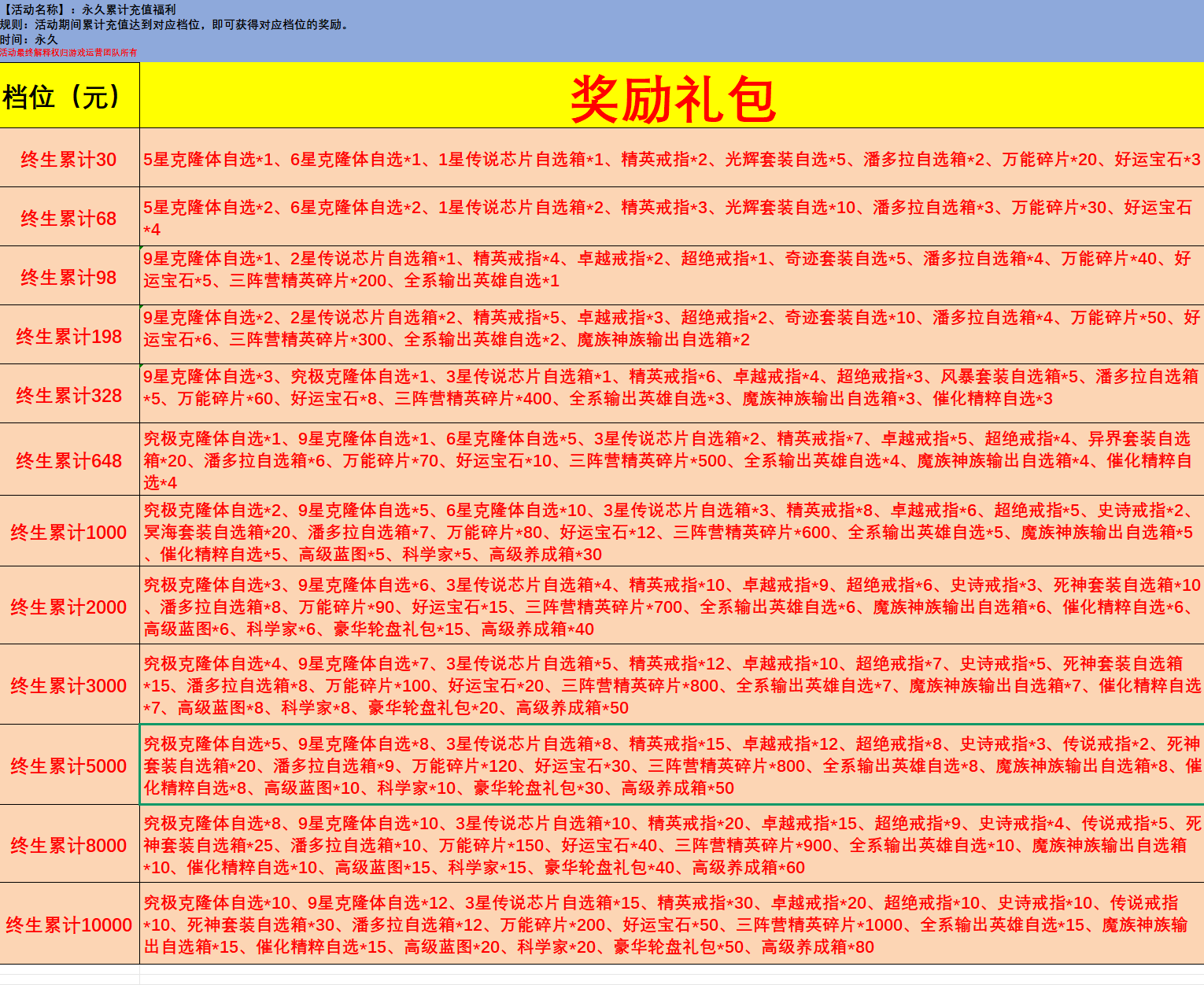This screenshot has height=985, width=1204.
Task: Select the rewards cell for 终生累计30
Action: 671,160
